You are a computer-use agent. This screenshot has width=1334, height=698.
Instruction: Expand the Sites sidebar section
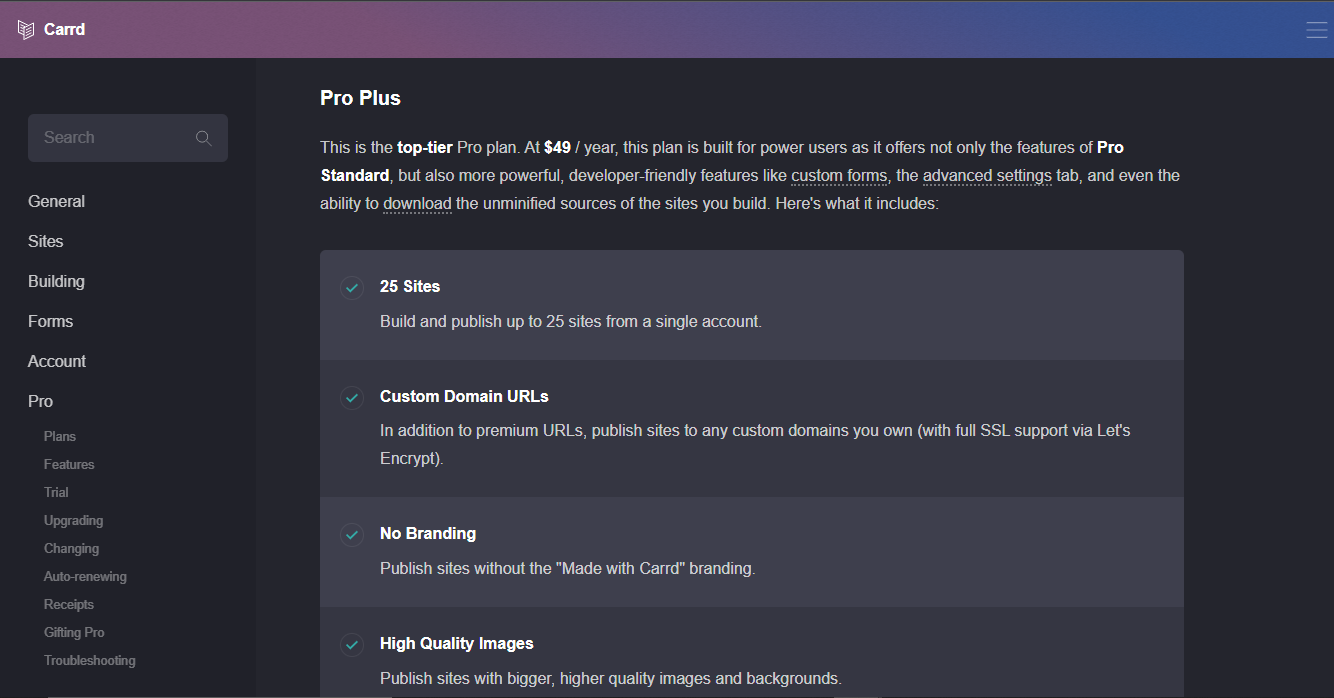tap(46, 241)
